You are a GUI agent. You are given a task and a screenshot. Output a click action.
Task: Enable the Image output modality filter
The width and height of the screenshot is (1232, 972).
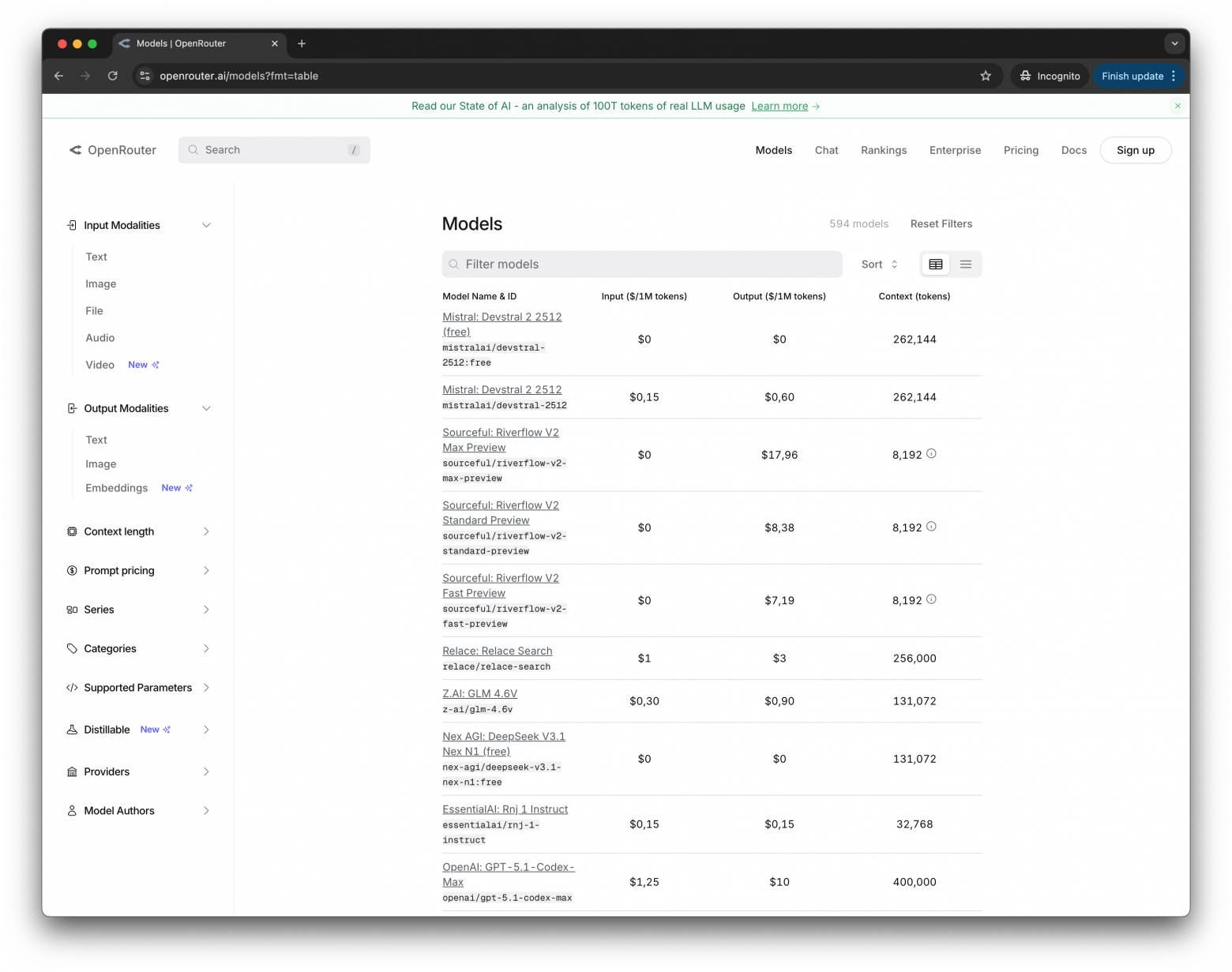(100, 463)
